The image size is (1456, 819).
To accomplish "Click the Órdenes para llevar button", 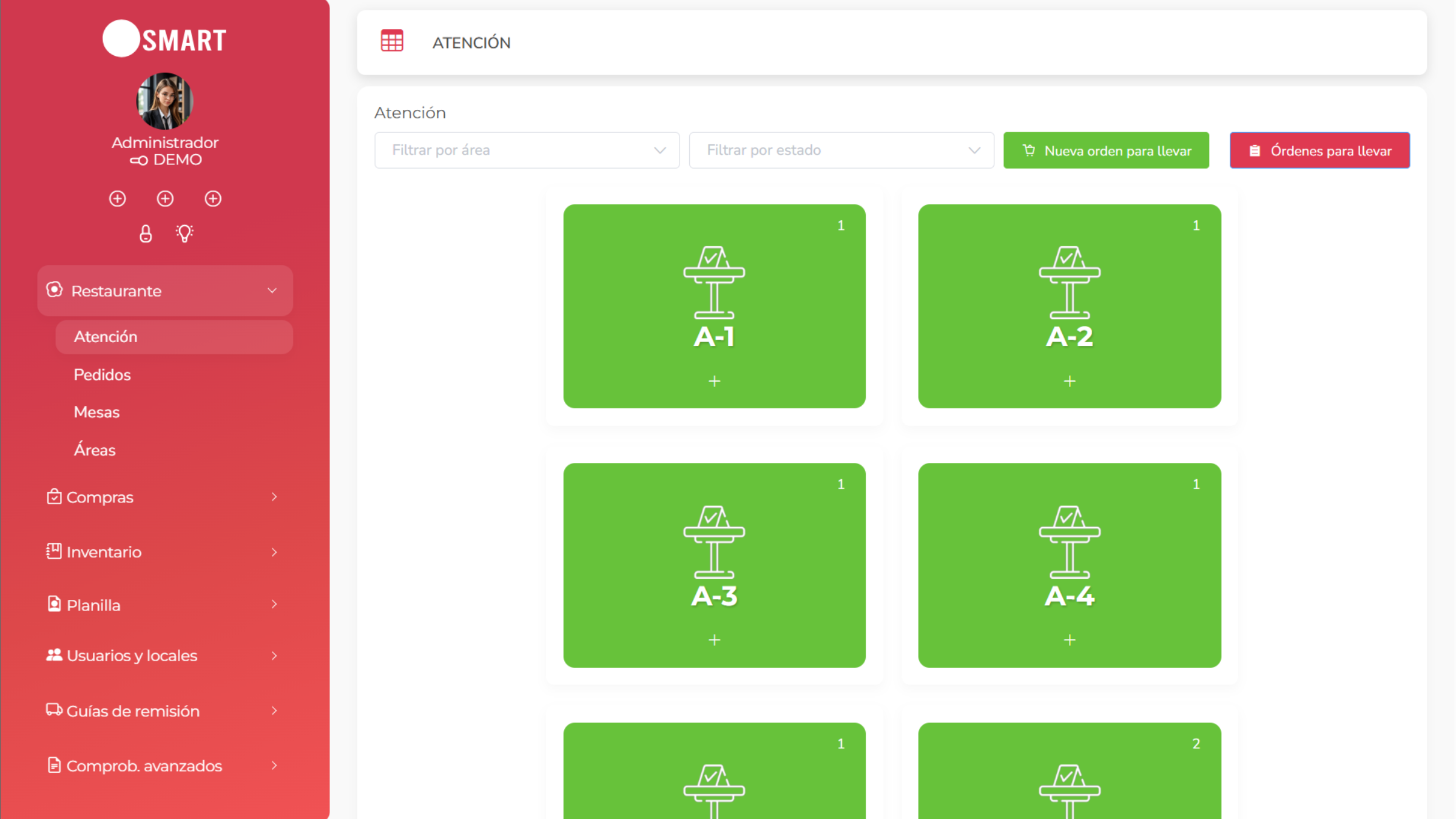I will [1319, 150].
